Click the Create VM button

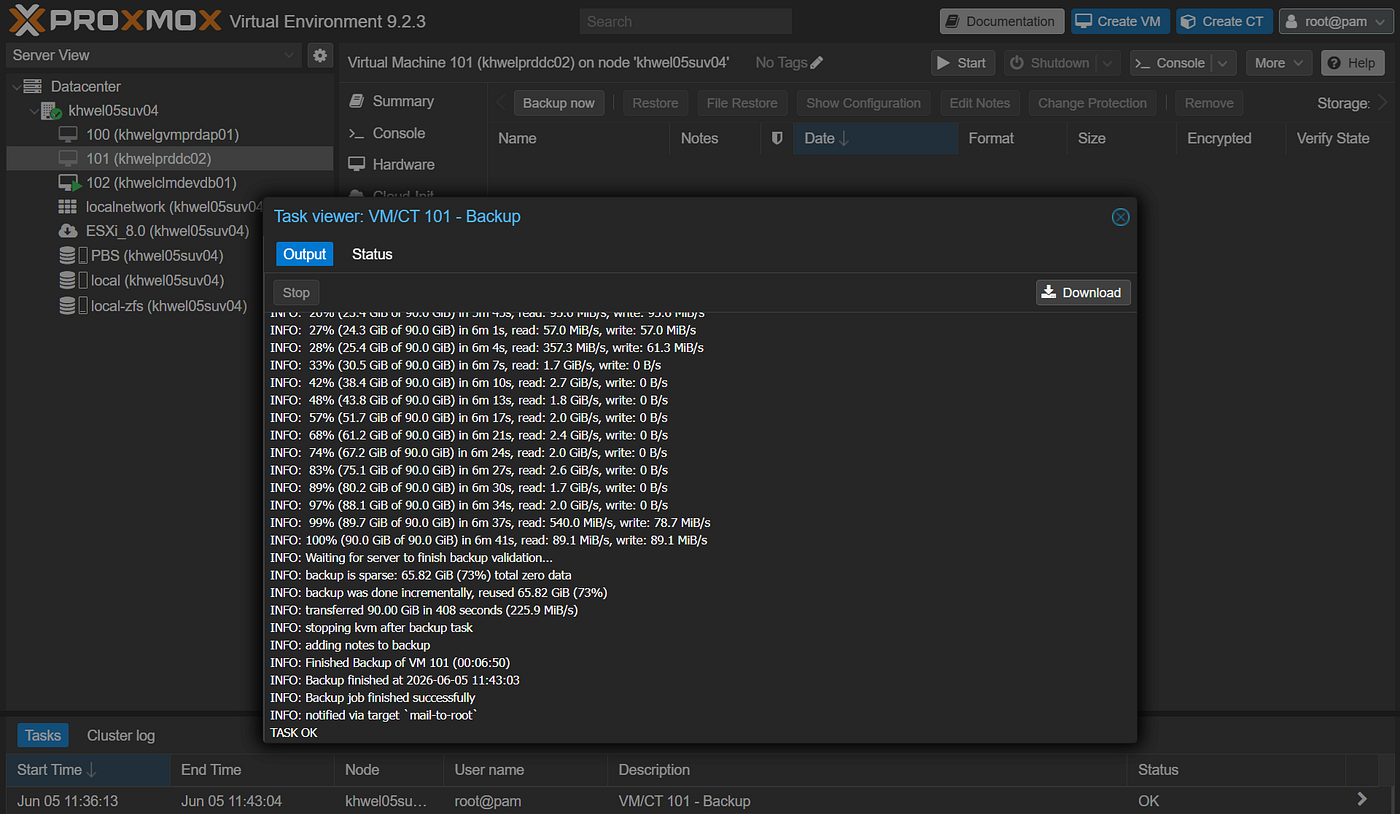pyautogui.click(x=1120, y=21)
